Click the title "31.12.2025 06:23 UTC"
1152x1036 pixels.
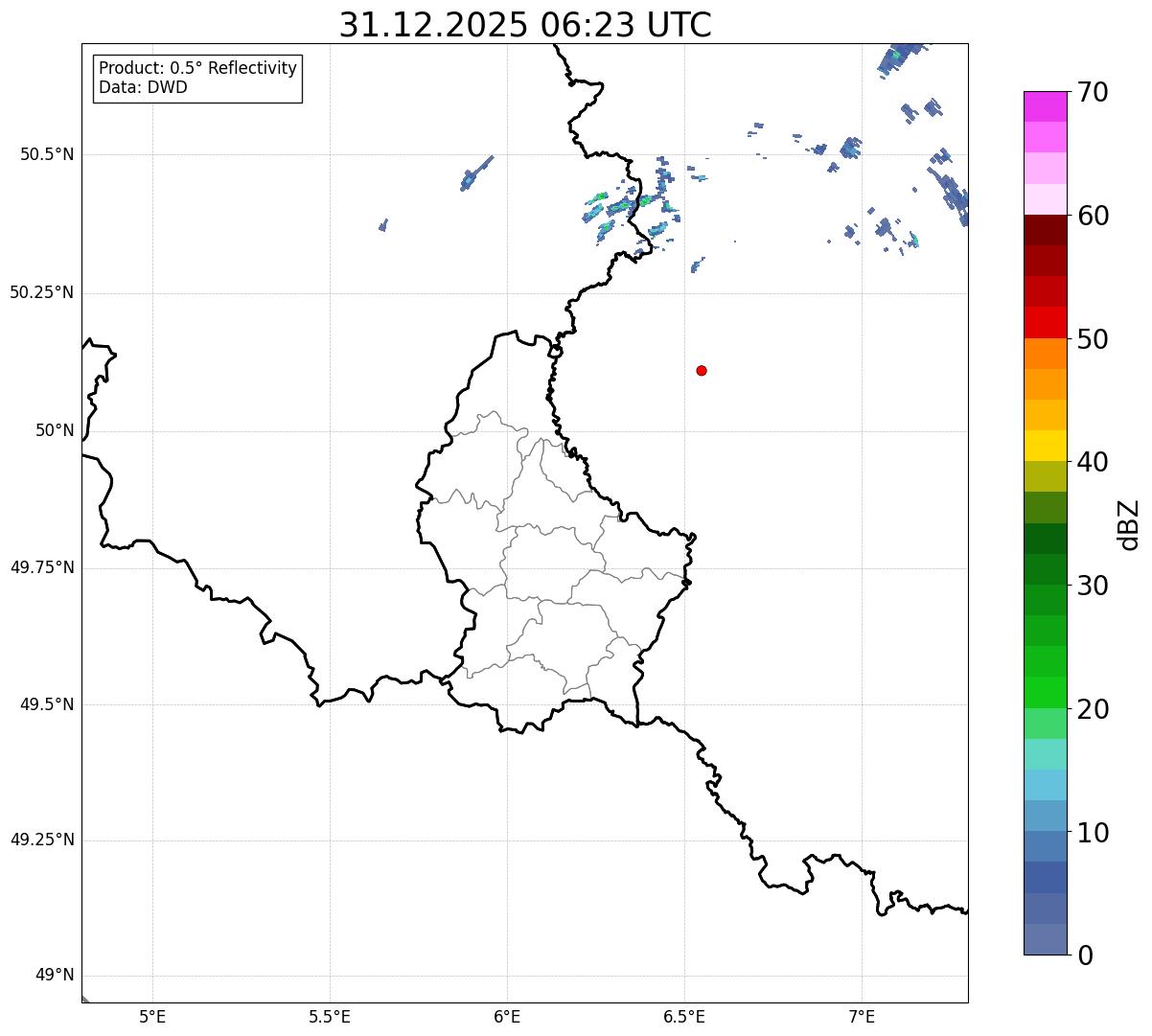[x=525, y=25]
